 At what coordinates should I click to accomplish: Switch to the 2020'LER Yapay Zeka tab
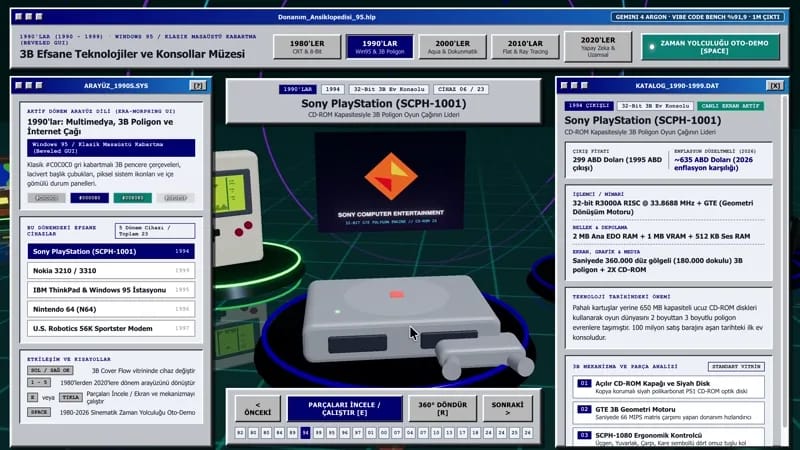coord(598,47)
